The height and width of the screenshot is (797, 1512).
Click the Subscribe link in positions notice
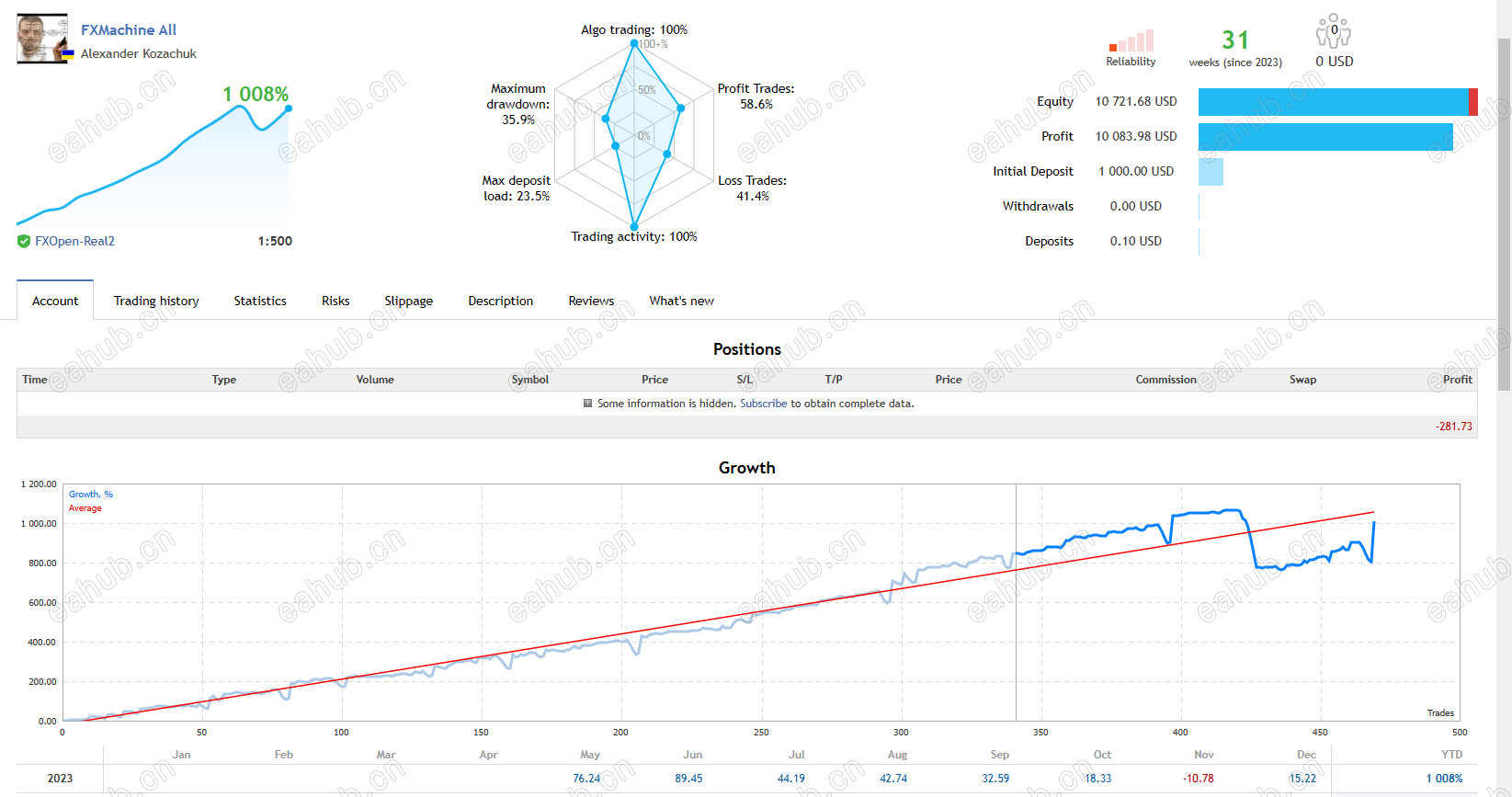(x=764, y=404)
